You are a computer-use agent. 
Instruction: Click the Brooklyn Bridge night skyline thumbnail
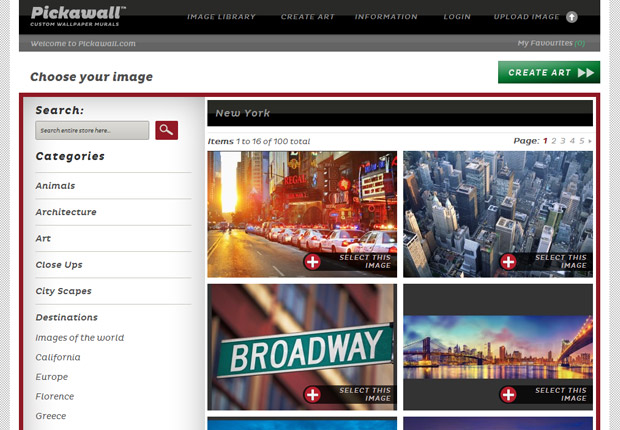coord(498,347)
